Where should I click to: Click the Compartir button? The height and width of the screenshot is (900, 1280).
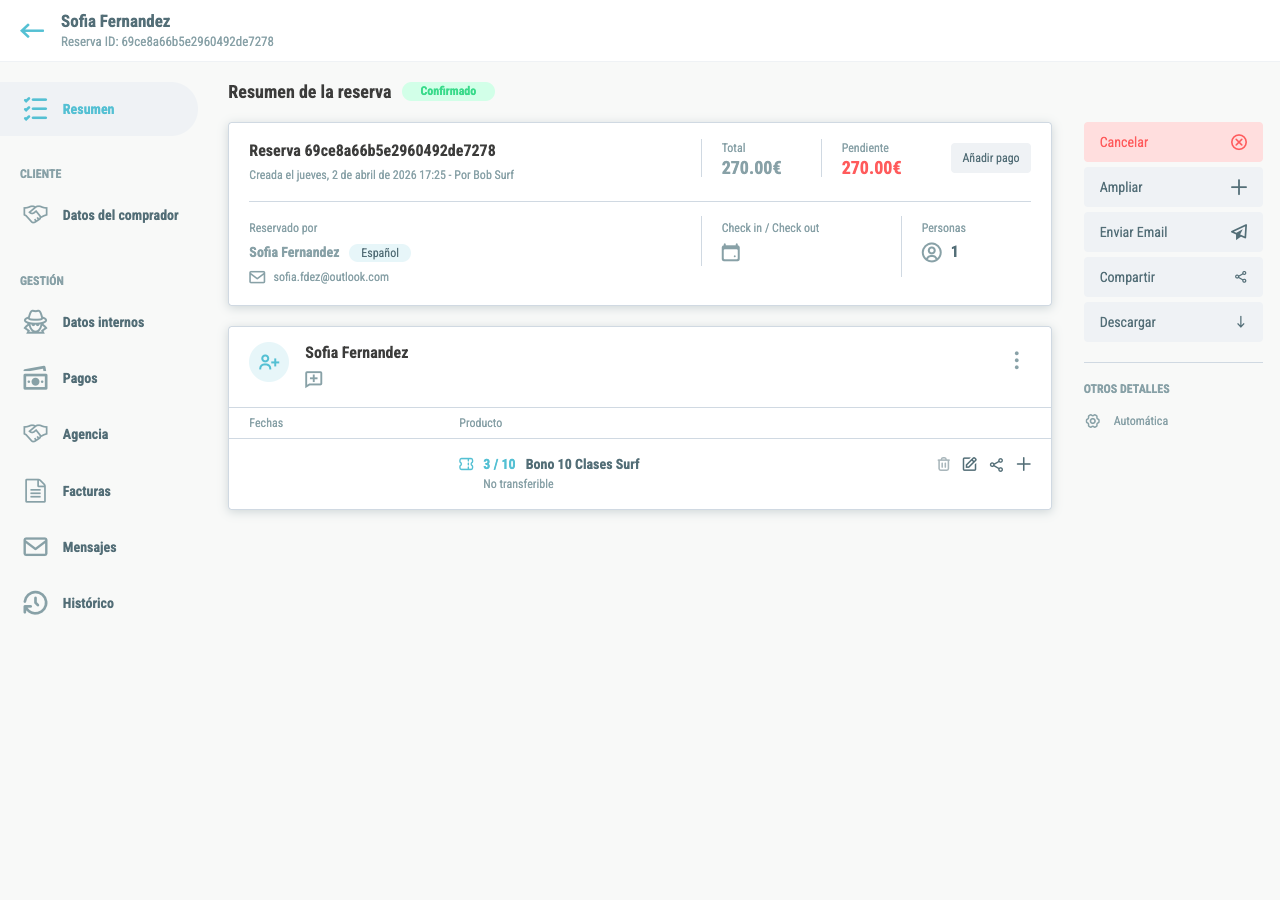click(1173, 277)
